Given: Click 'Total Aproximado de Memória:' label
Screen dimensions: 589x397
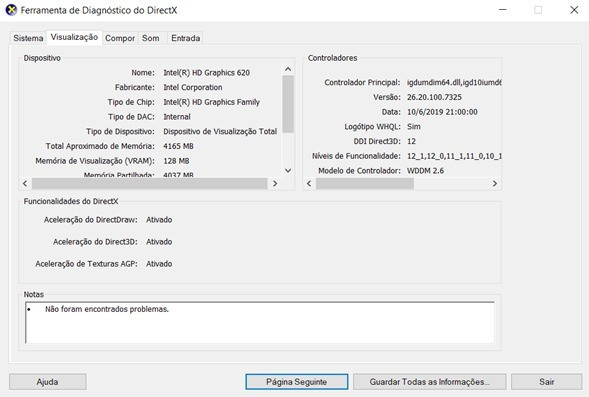Looking at the screenshot, I should pyautogui.click(x=100, y=146).
